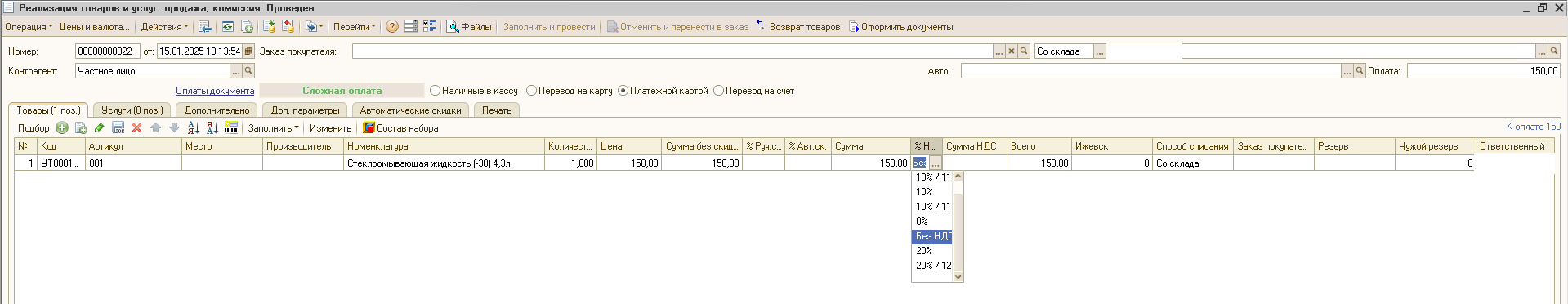This screenshot has width=1568, height=304.
Task: Click the scrollbar of the VAT rate list
Action: pos(958,226)
